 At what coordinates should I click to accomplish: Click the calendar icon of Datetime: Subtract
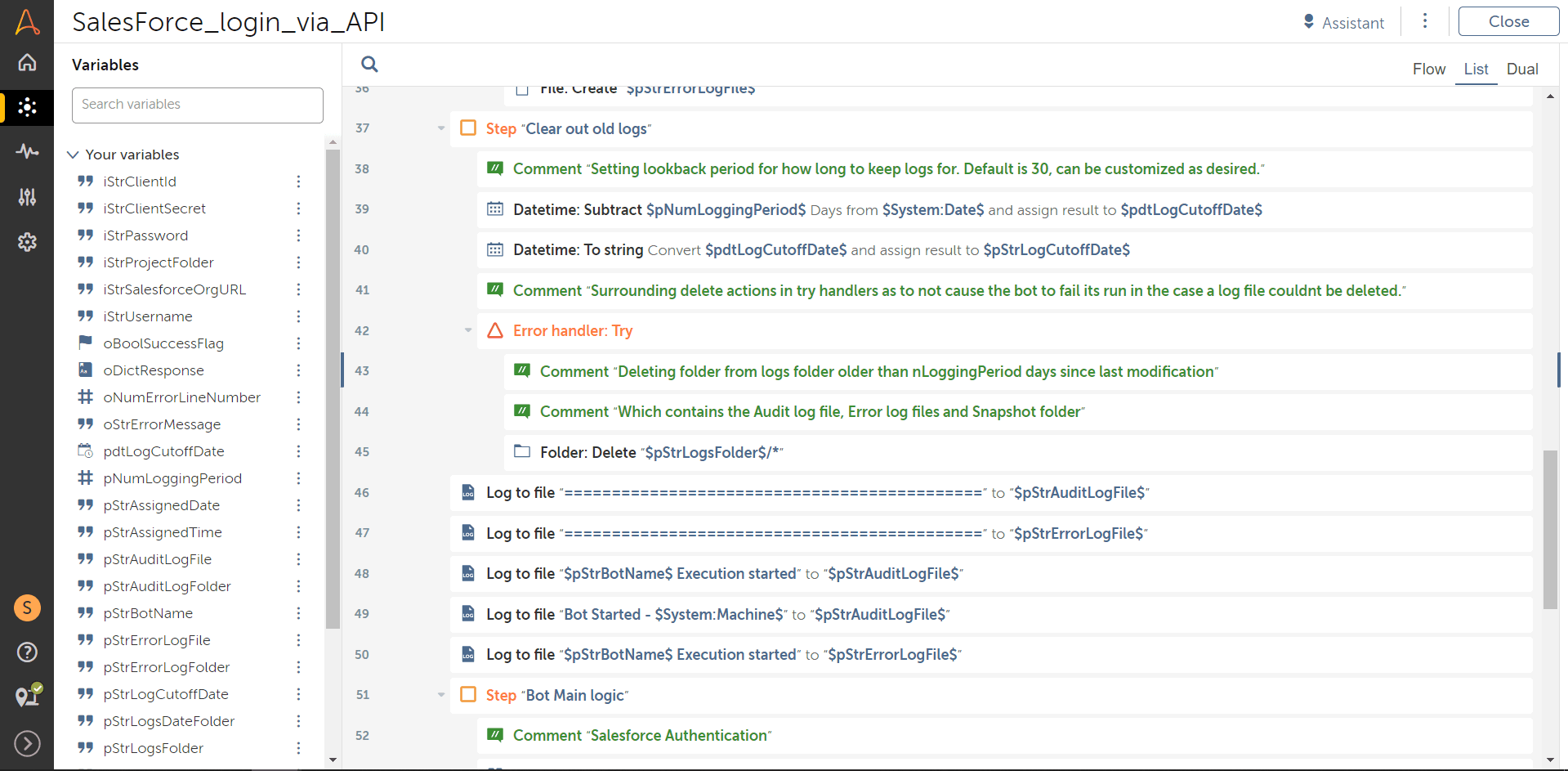pos(495,209)
